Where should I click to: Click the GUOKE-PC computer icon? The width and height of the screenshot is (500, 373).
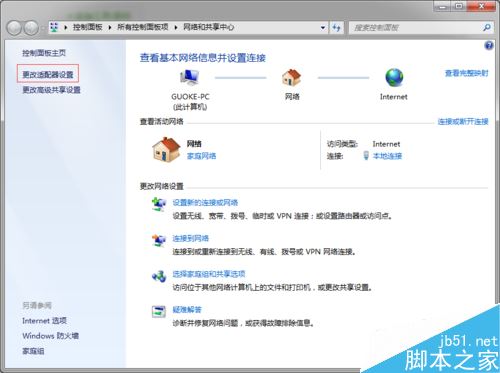pos(190,78)
